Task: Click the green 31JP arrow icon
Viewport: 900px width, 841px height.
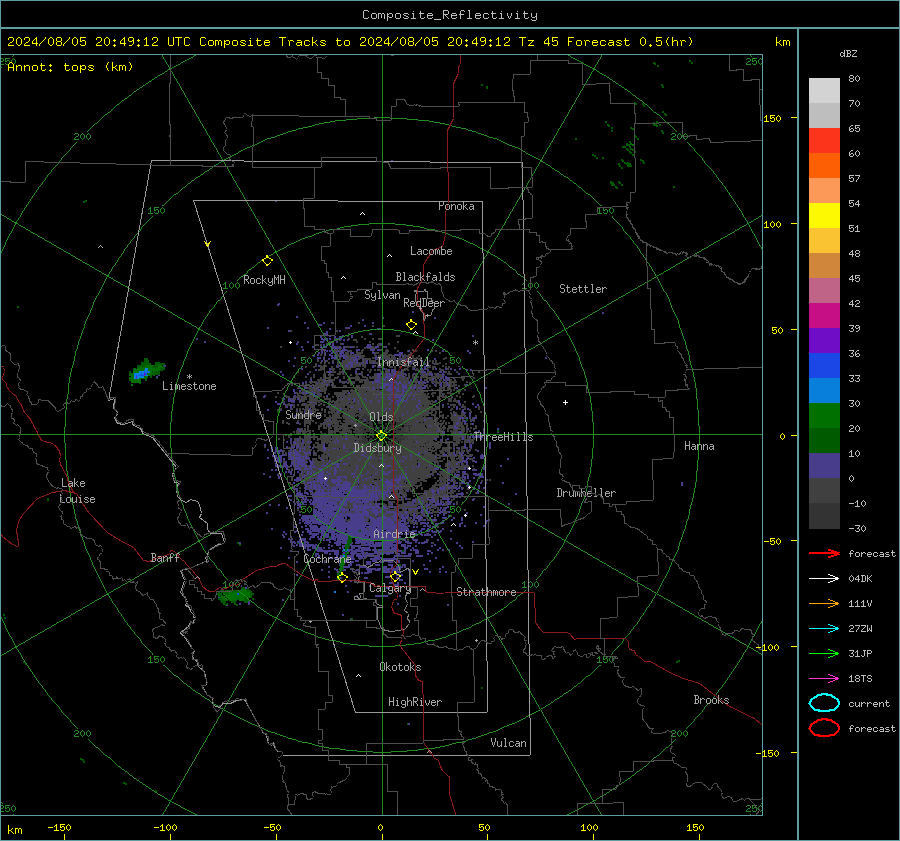Action: [824, 653]
